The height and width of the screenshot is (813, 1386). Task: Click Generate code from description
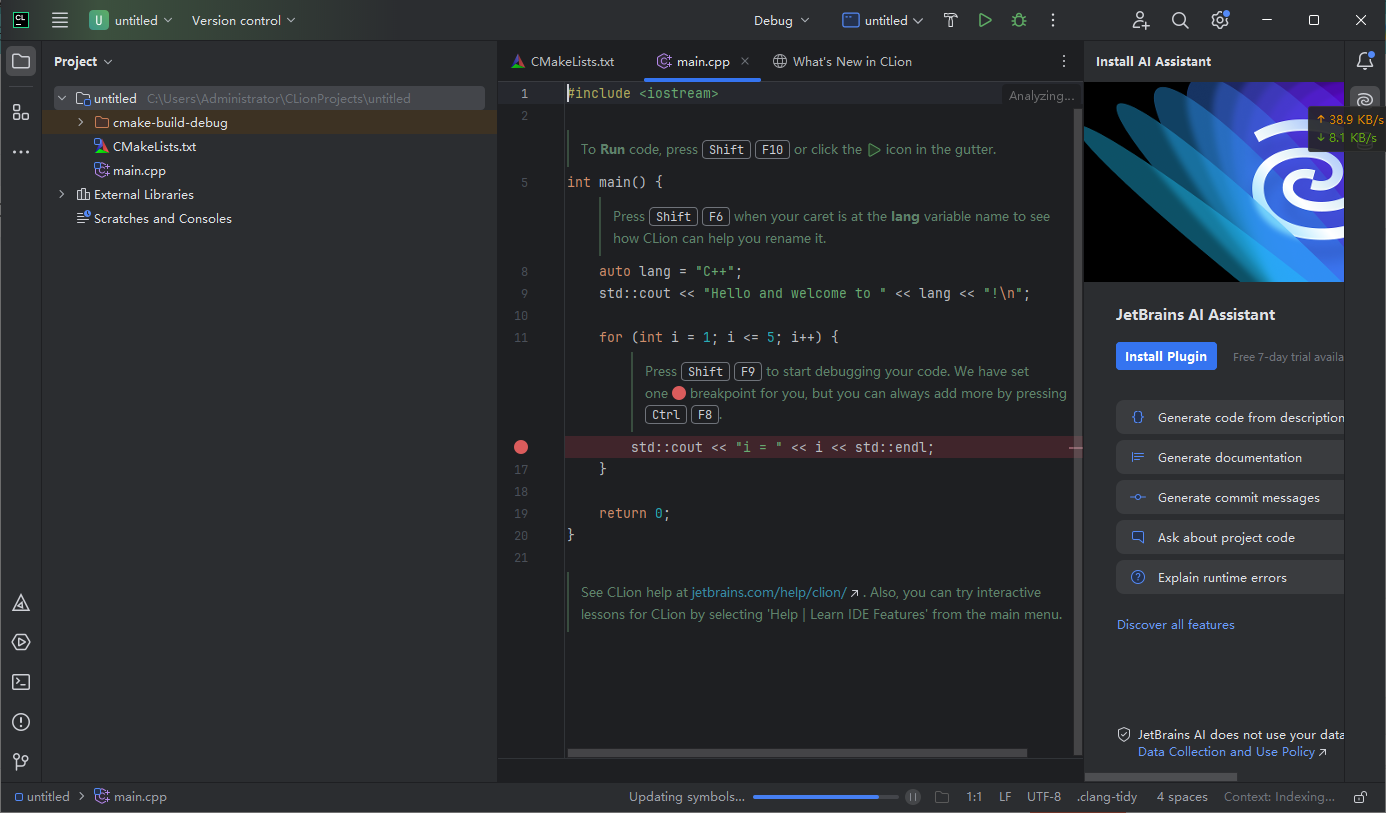1230,417
